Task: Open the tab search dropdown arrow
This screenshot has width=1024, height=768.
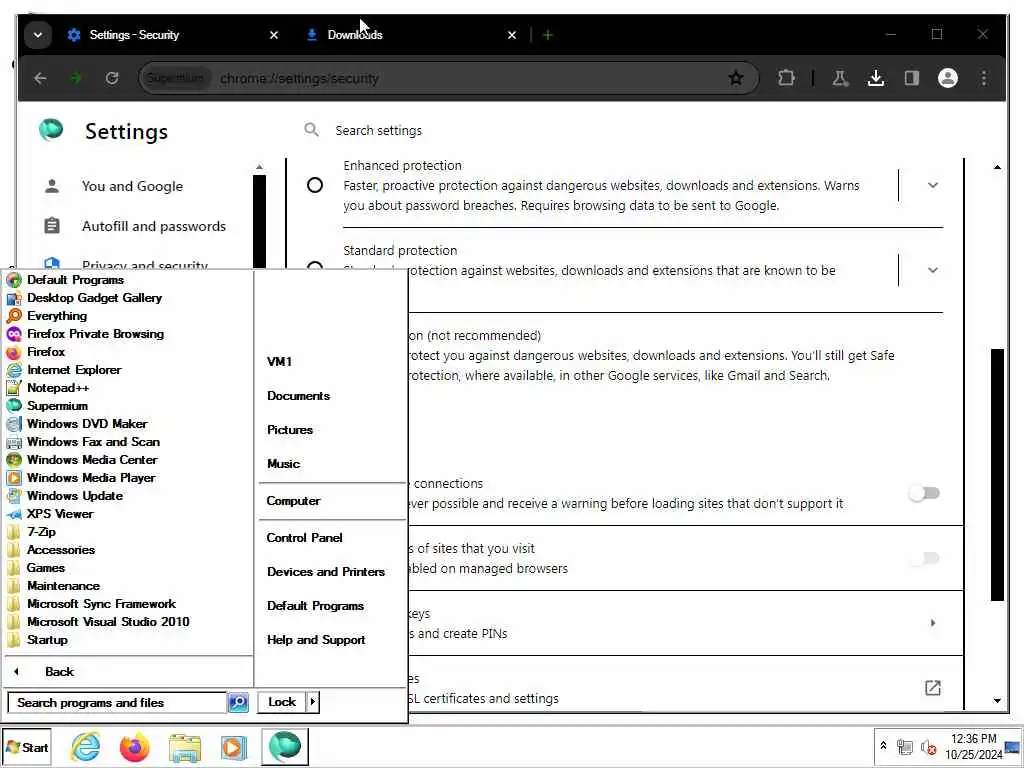Action: 38,35
